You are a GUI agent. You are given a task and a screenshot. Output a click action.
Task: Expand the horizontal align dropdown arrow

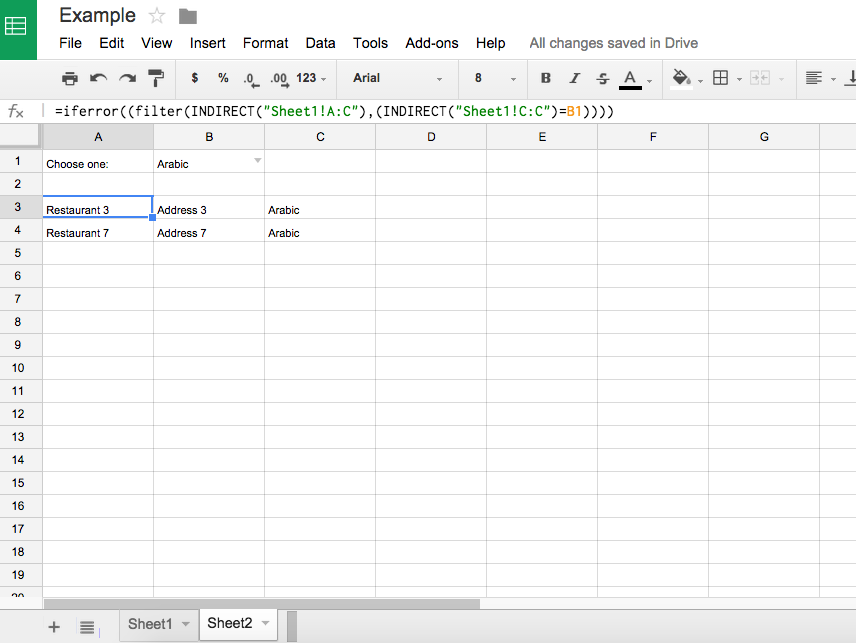(x=833, y=80)
